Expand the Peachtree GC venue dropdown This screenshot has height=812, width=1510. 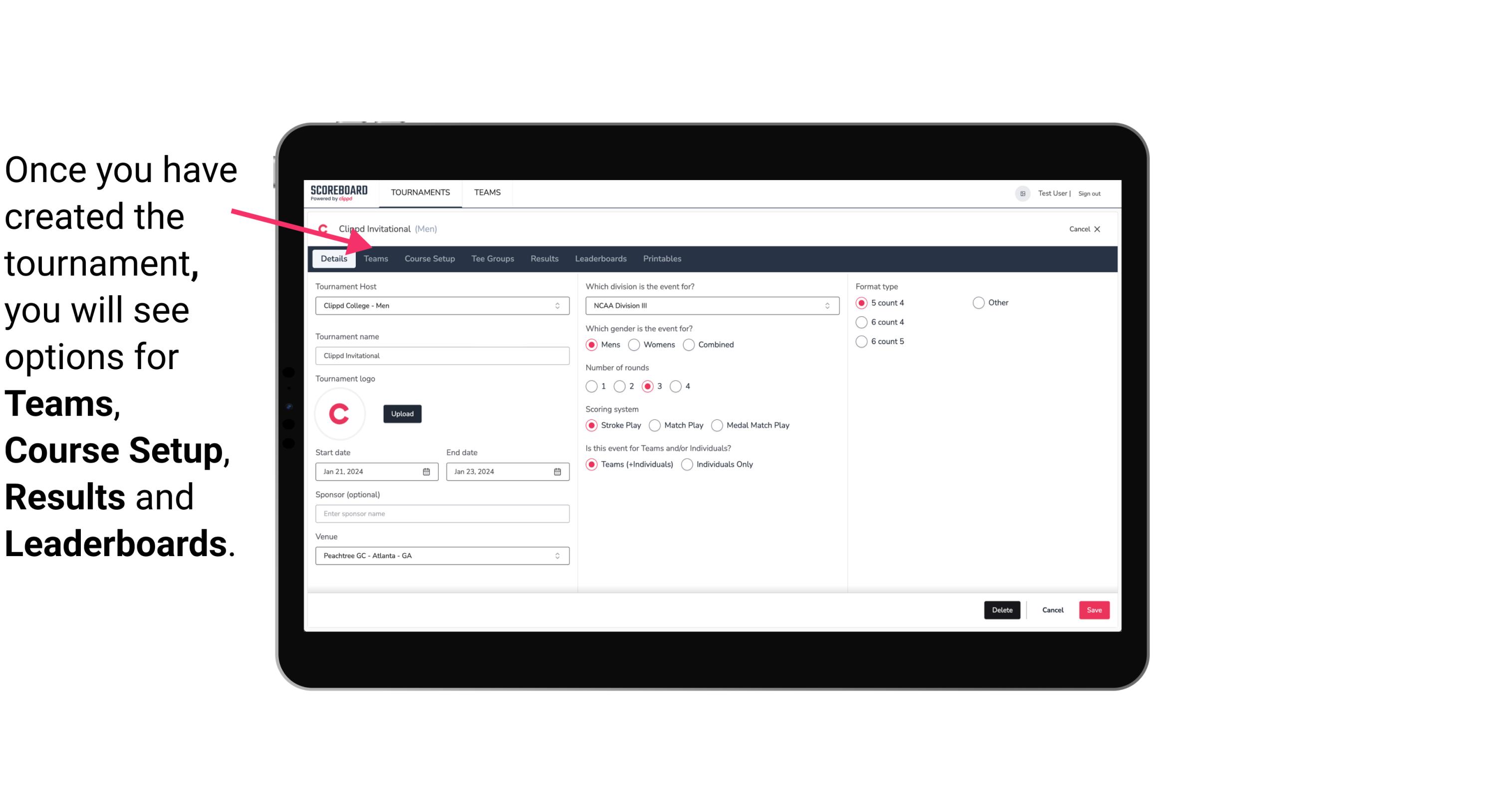coord(557,555)
